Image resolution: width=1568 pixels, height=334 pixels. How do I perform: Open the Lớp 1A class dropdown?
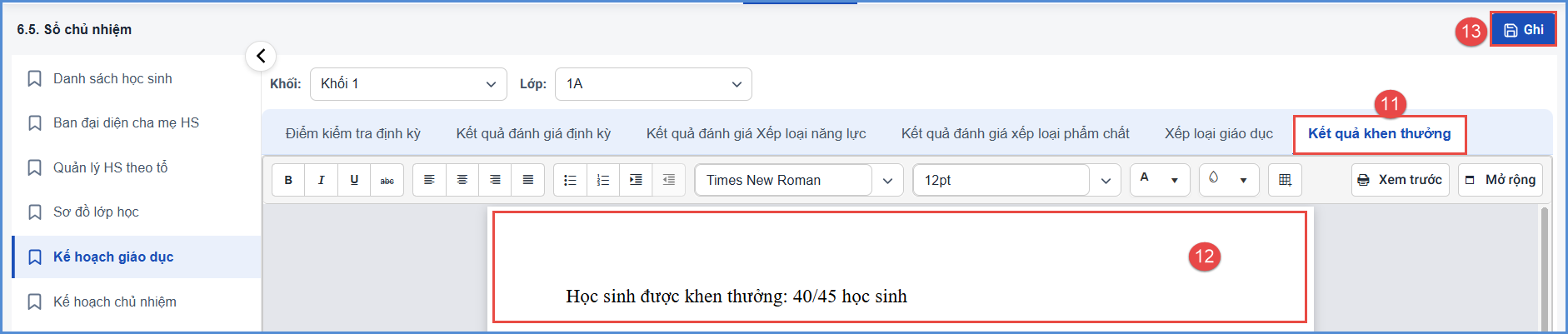pos(653,84)
